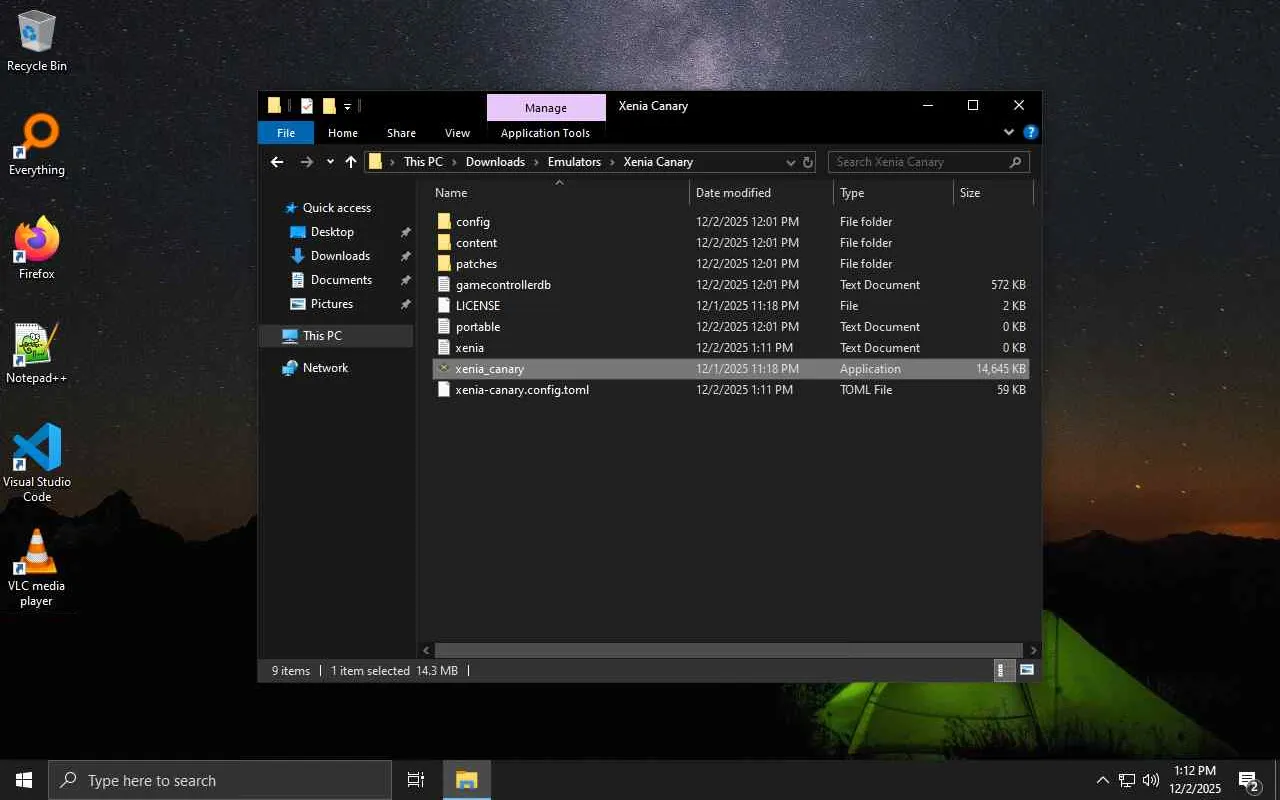
Task: Open the View ribbon tab
Action: (457, 133)
